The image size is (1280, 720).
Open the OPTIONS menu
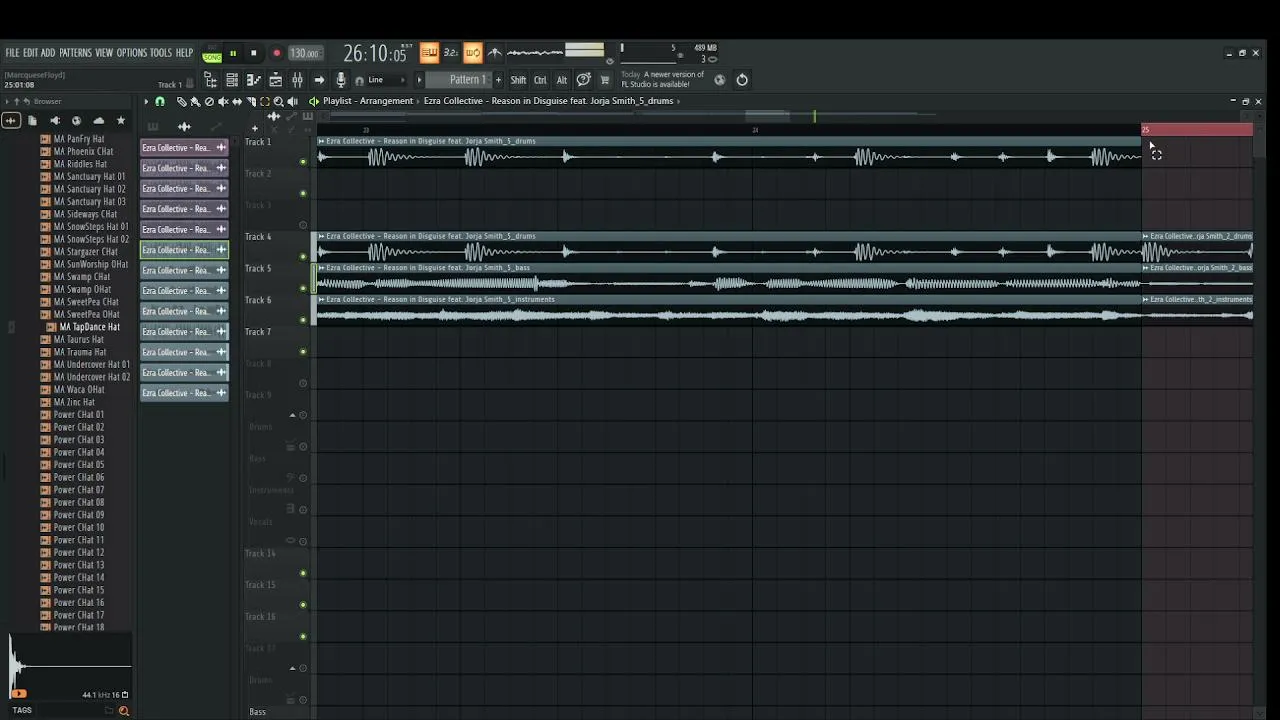pyautogui.click(x=131, y=53)
